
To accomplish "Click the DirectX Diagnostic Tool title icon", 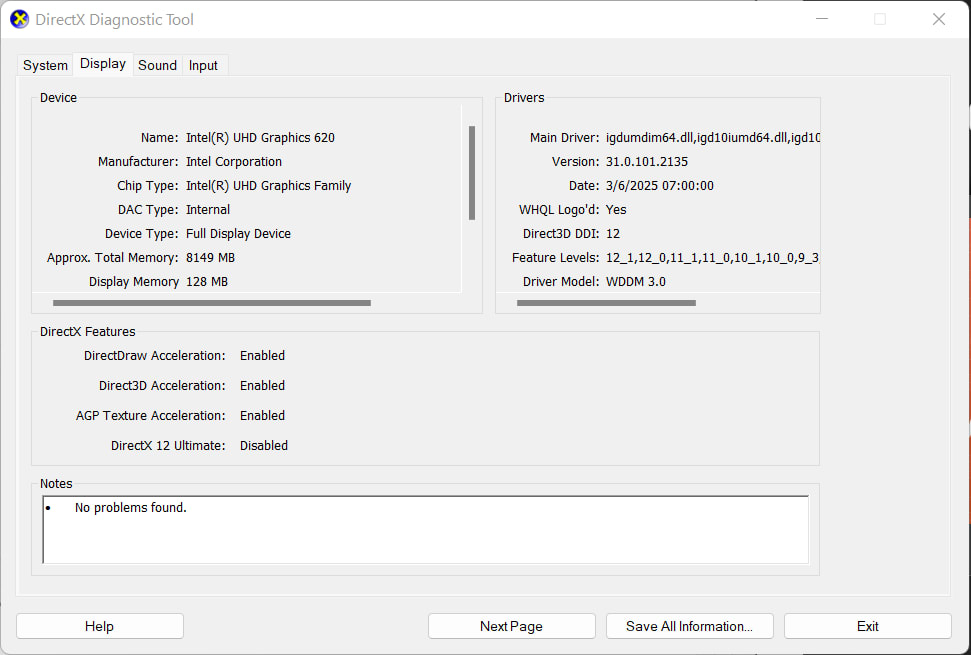I will tap(20, 19).
